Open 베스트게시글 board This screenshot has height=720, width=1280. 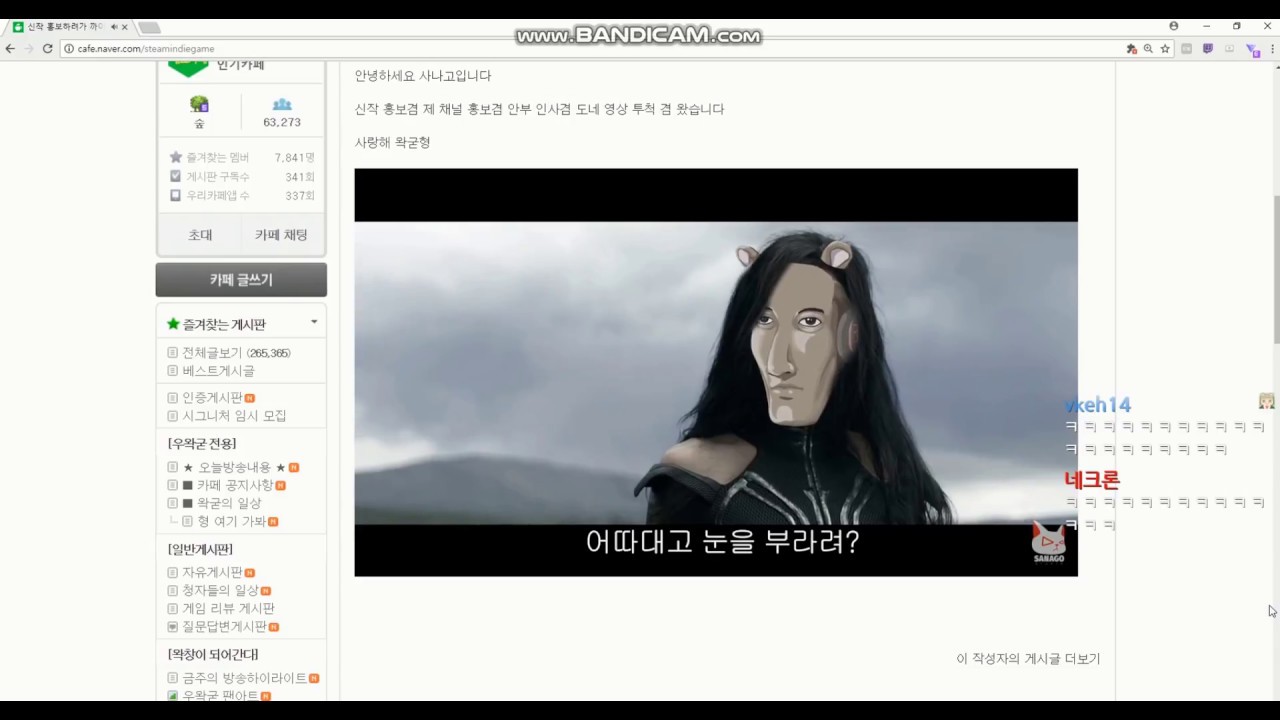[218, 371]
